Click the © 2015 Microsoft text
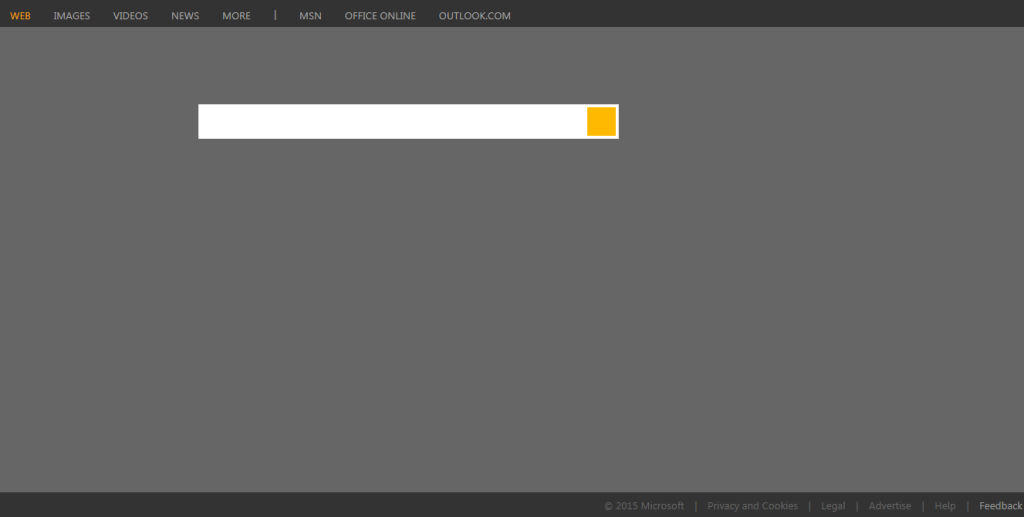 point(644,506)
